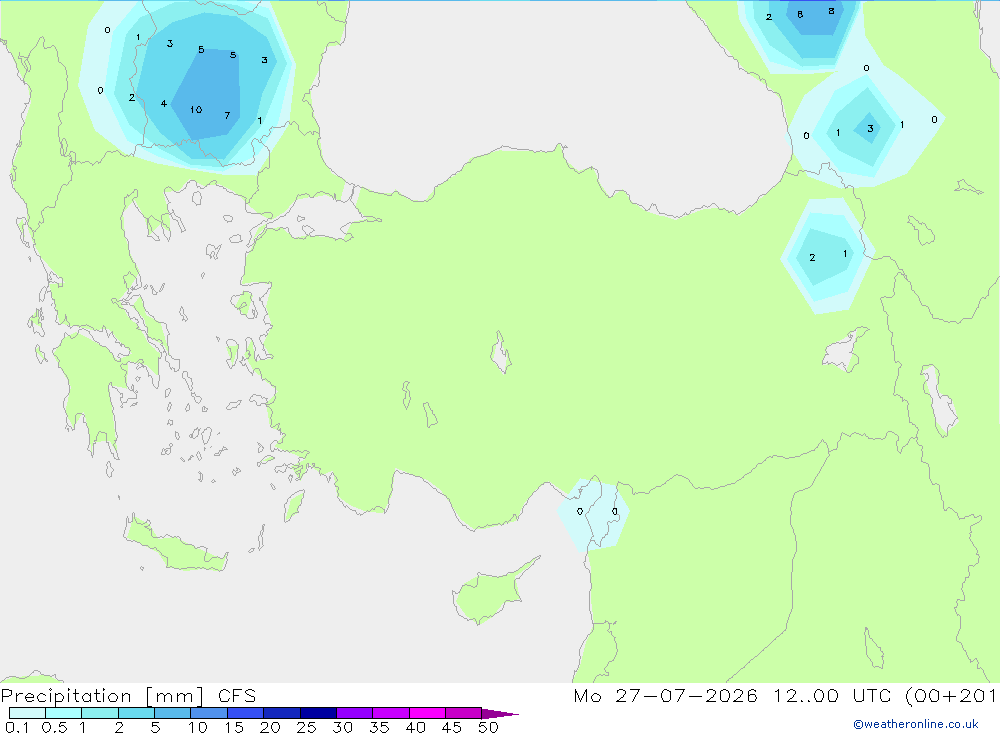The image size is (1000, 733).
Task: Click the 'Precipitation [mm] CFS' title text
Action: [x=128, y=696]
